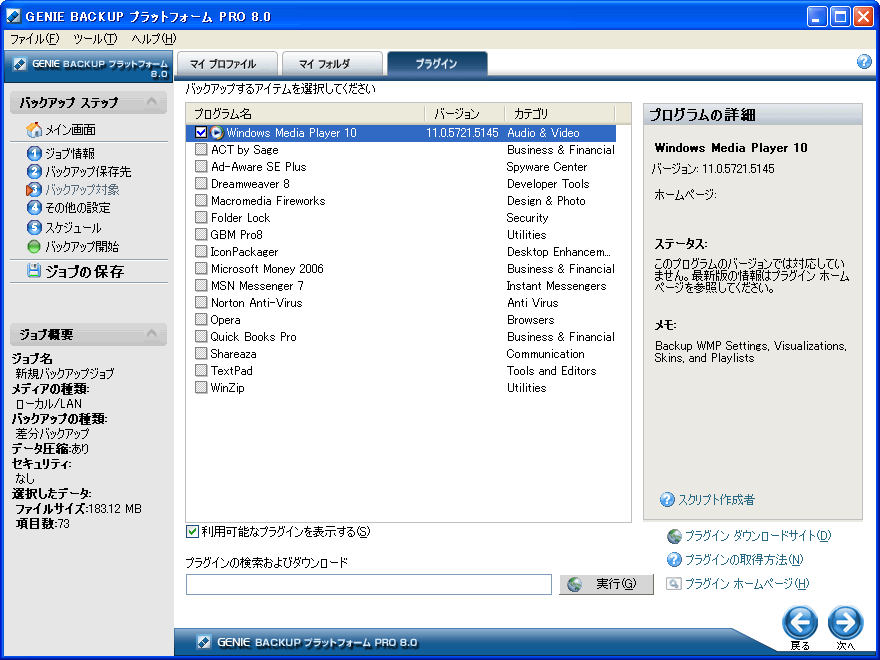Select the プラグイン tab
880x660 pixels.
(x=437, y=63)
